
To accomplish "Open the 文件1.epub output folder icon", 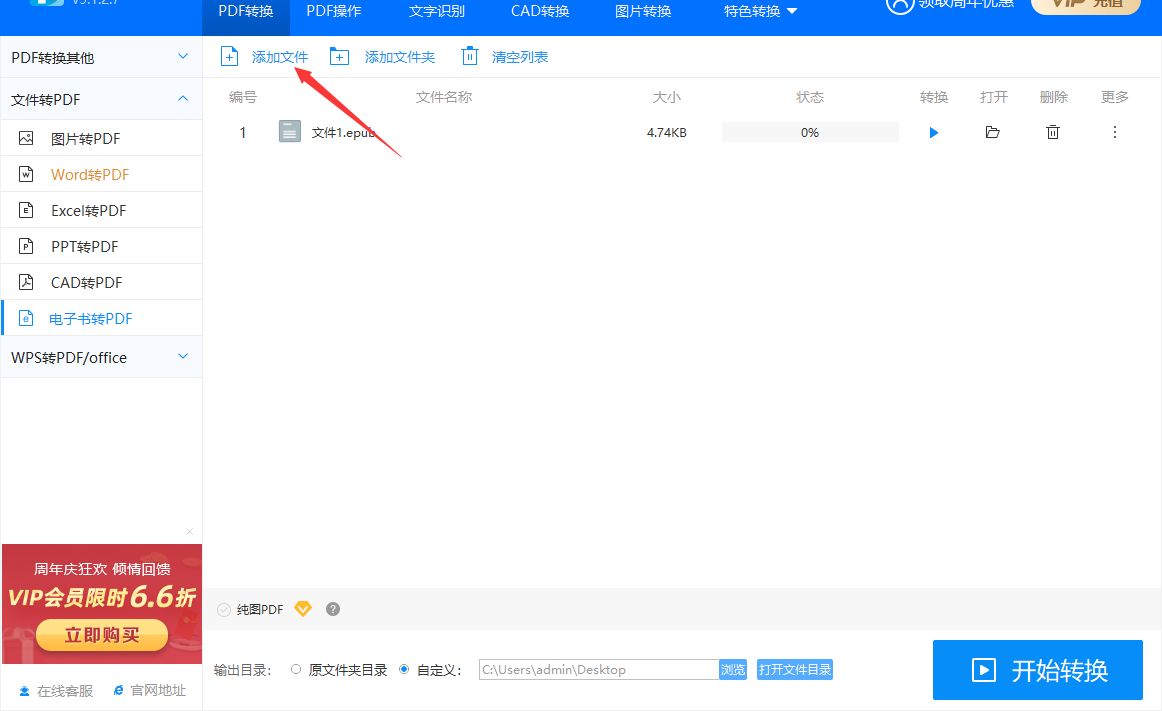I will [993, 133].
